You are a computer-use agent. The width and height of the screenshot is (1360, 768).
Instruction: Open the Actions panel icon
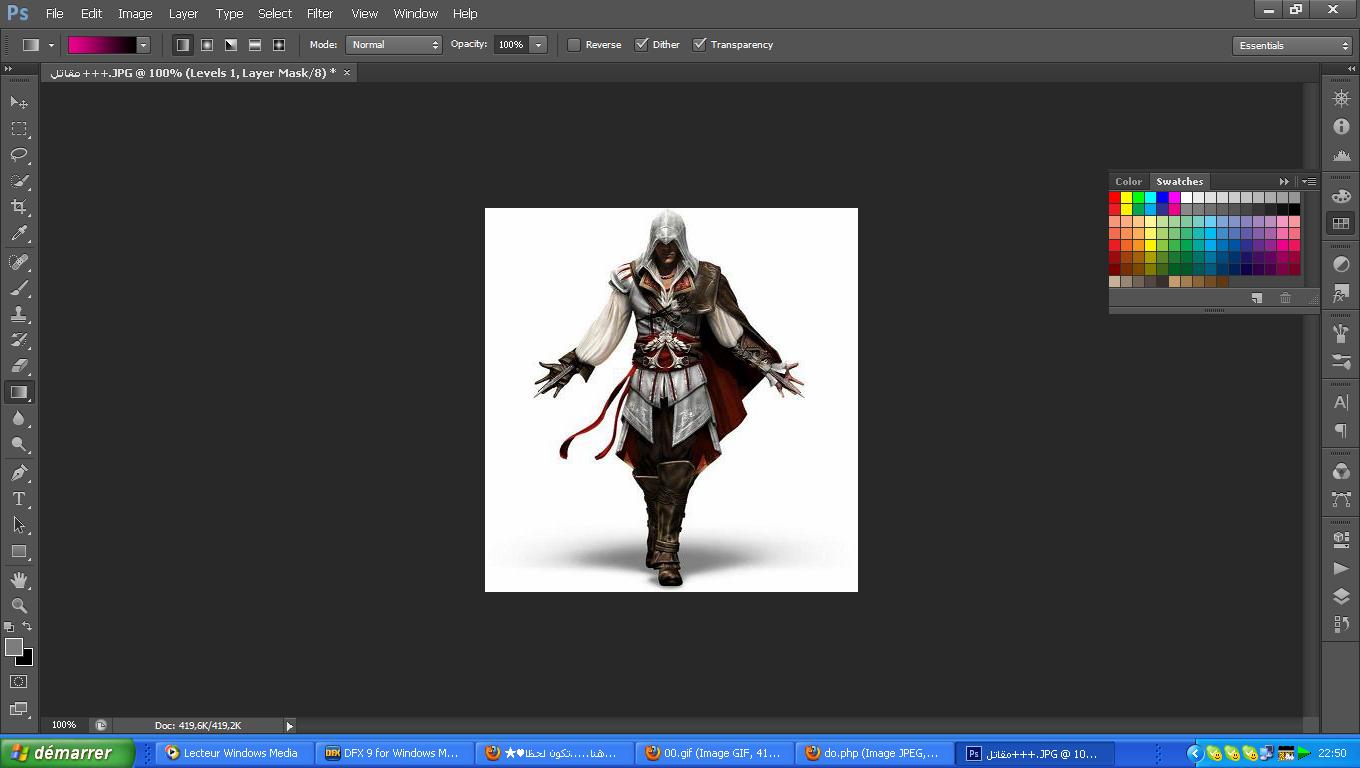1341,568
